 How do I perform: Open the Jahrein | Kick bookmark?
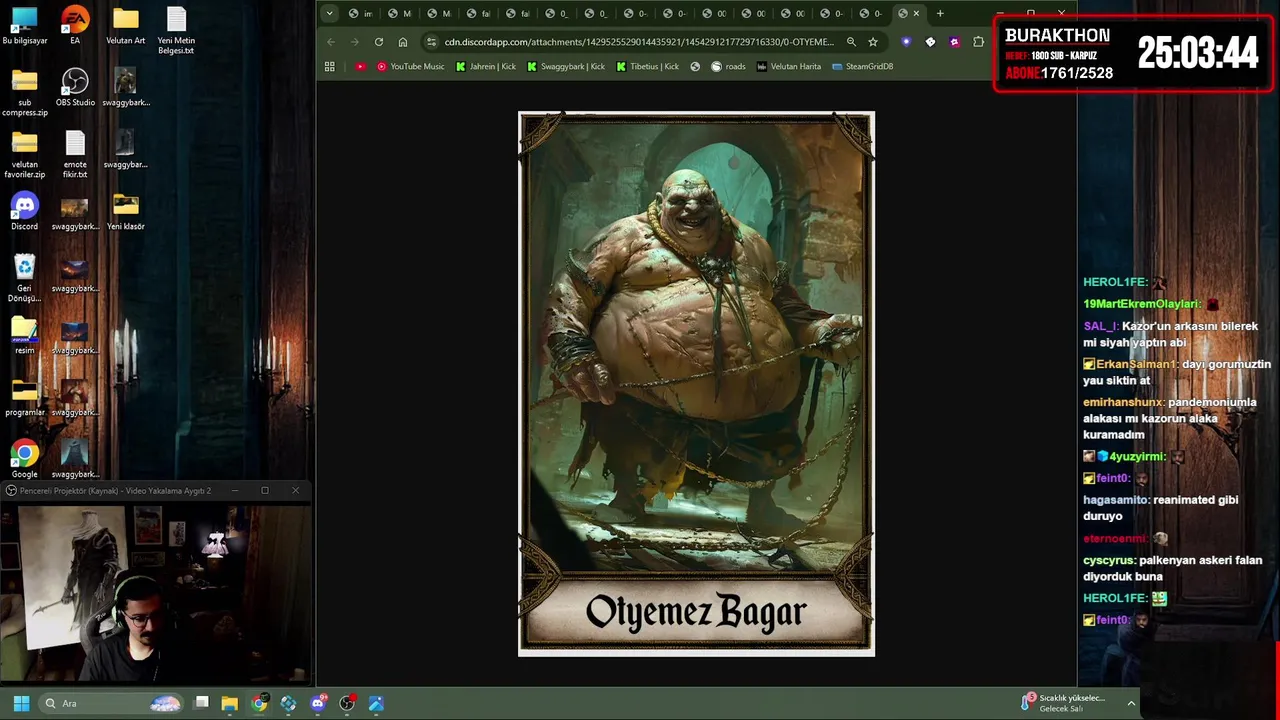pyautogui.click(x=486, y=66)
